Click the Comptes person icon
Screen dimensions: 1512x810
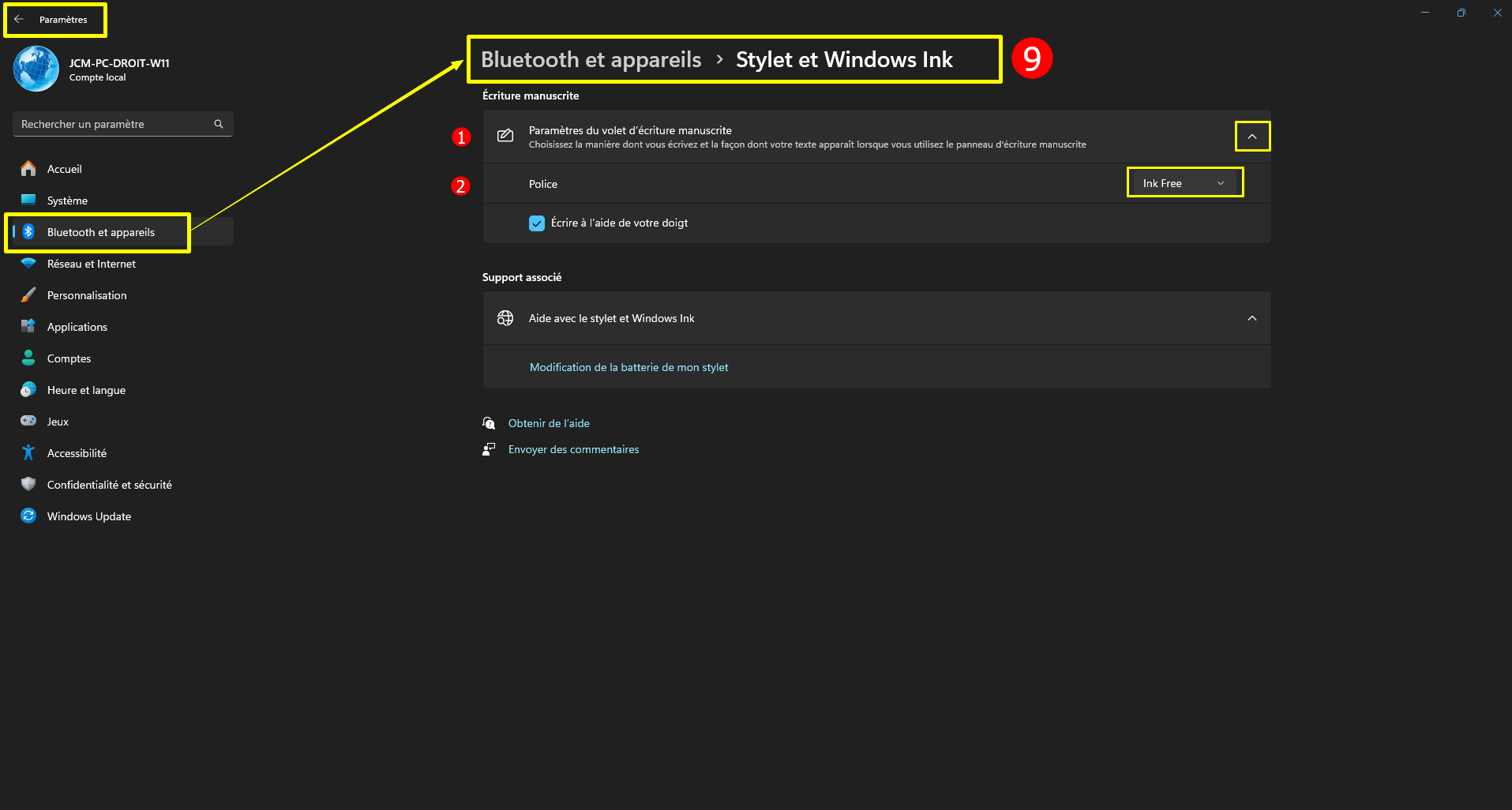pyautogui.click(x=28, y=358)
